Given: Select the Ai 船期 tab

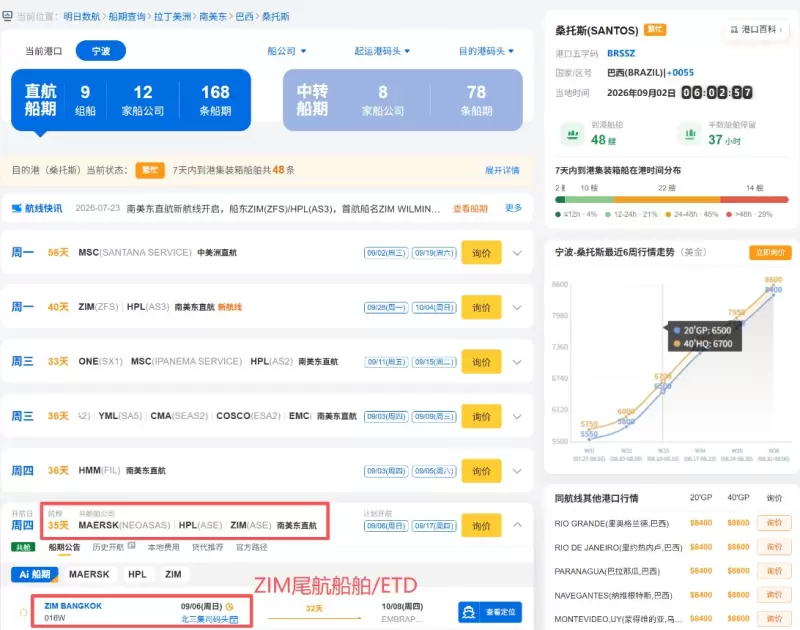Looking at the screenshot, I should (x=35, y=574).
